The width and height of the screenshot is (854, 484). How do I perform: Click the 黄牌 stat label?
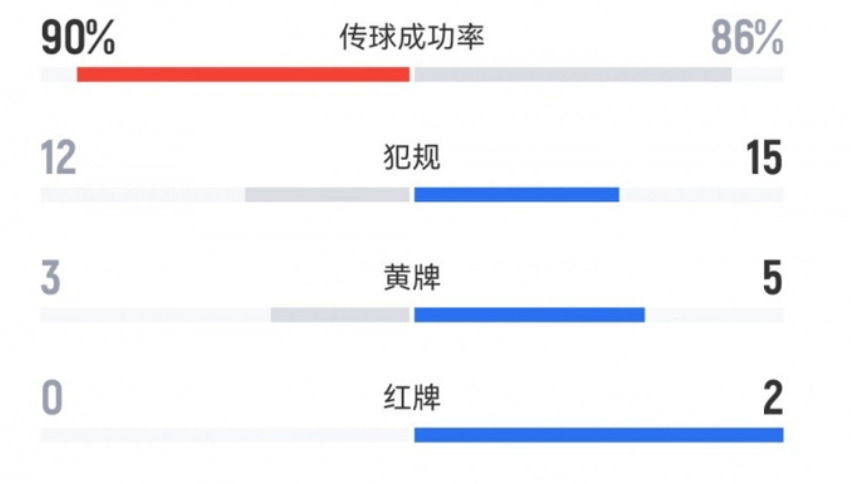click(x=412, y=278)
